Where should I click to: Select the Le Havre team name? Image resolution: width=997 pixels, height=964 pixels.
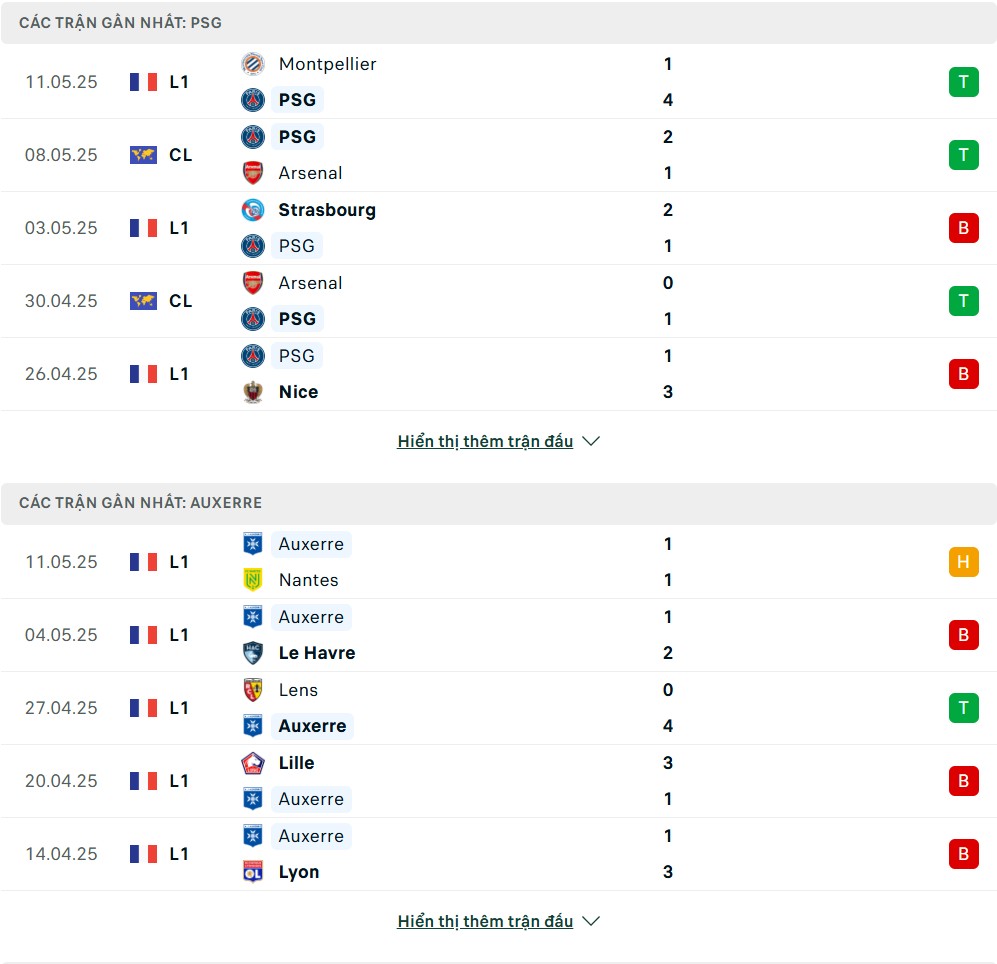click(x=317, y=653)
